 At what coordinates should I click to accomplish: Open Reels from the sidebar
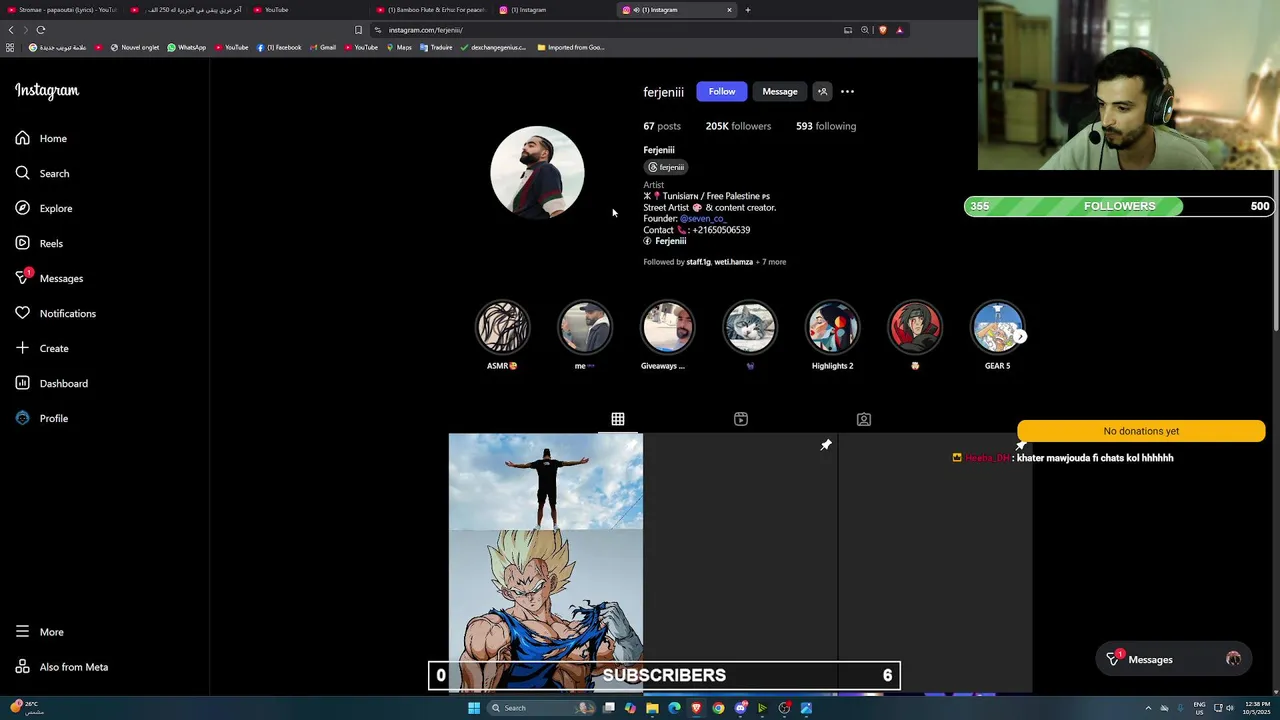click(x=39, y=243)
